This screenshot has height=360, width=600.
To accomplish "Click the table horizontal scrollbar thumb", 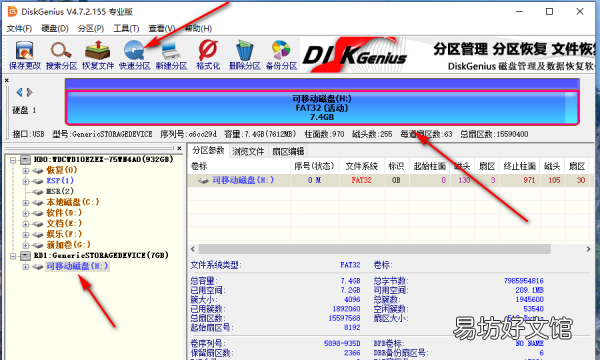I will tap(374, 249).
